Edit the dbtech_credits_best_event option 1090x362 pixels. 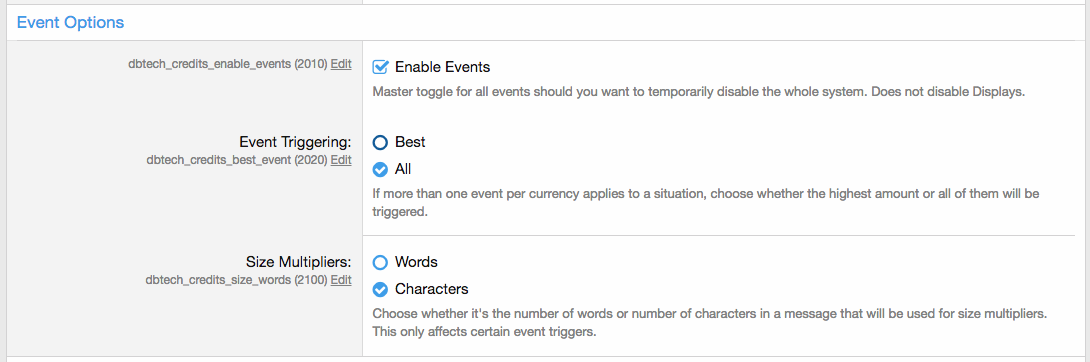click(x=341, y=160)
